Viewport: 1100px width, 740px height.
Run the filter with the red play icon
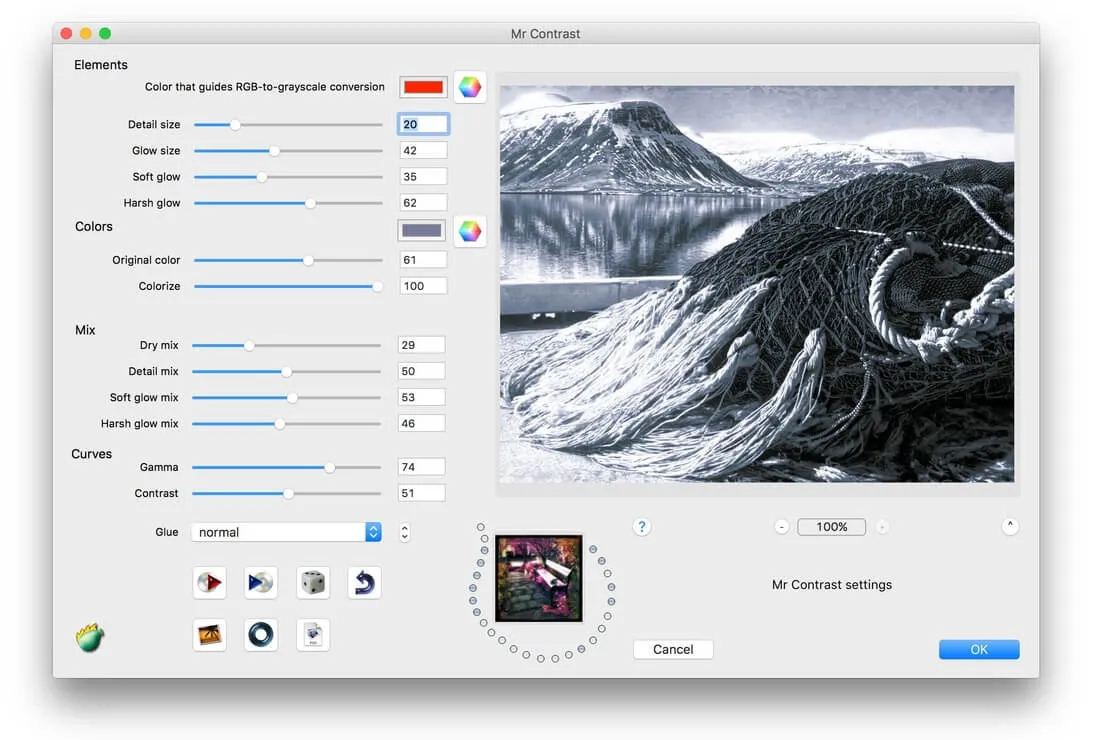pyautogui.click(x=209, y=582)
